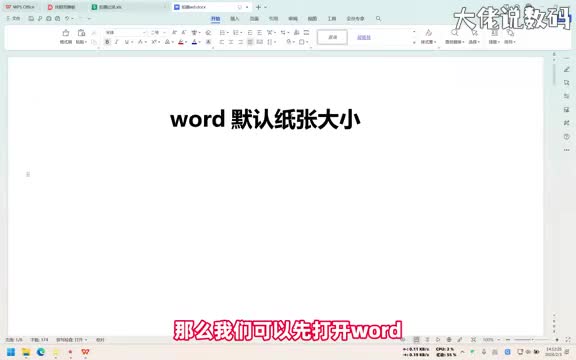Open the ribbon search magnifier
The image size is (576, 360).
[x=378, y=18]
